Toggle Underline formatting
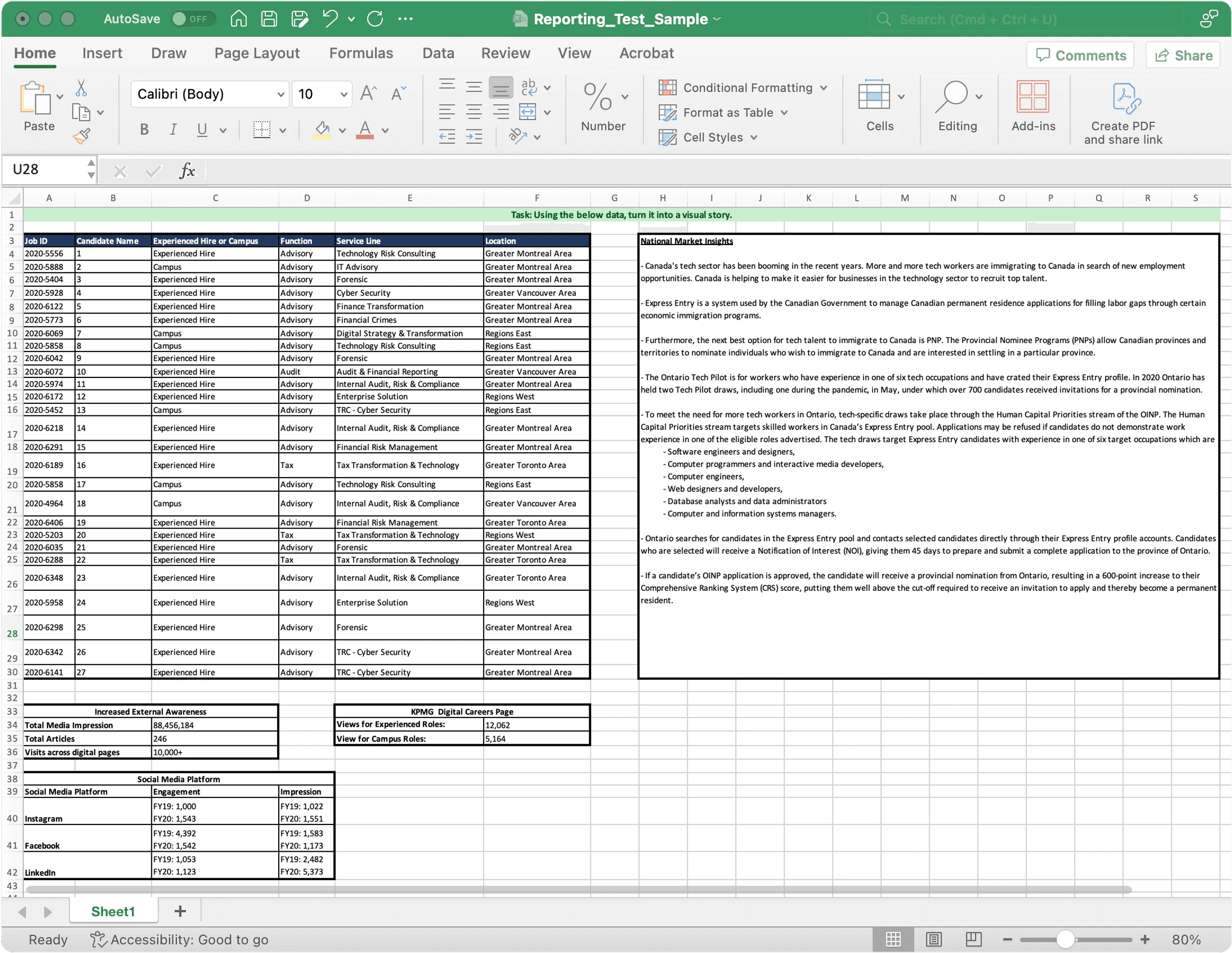1232x953 pixels. coord(202,130)
